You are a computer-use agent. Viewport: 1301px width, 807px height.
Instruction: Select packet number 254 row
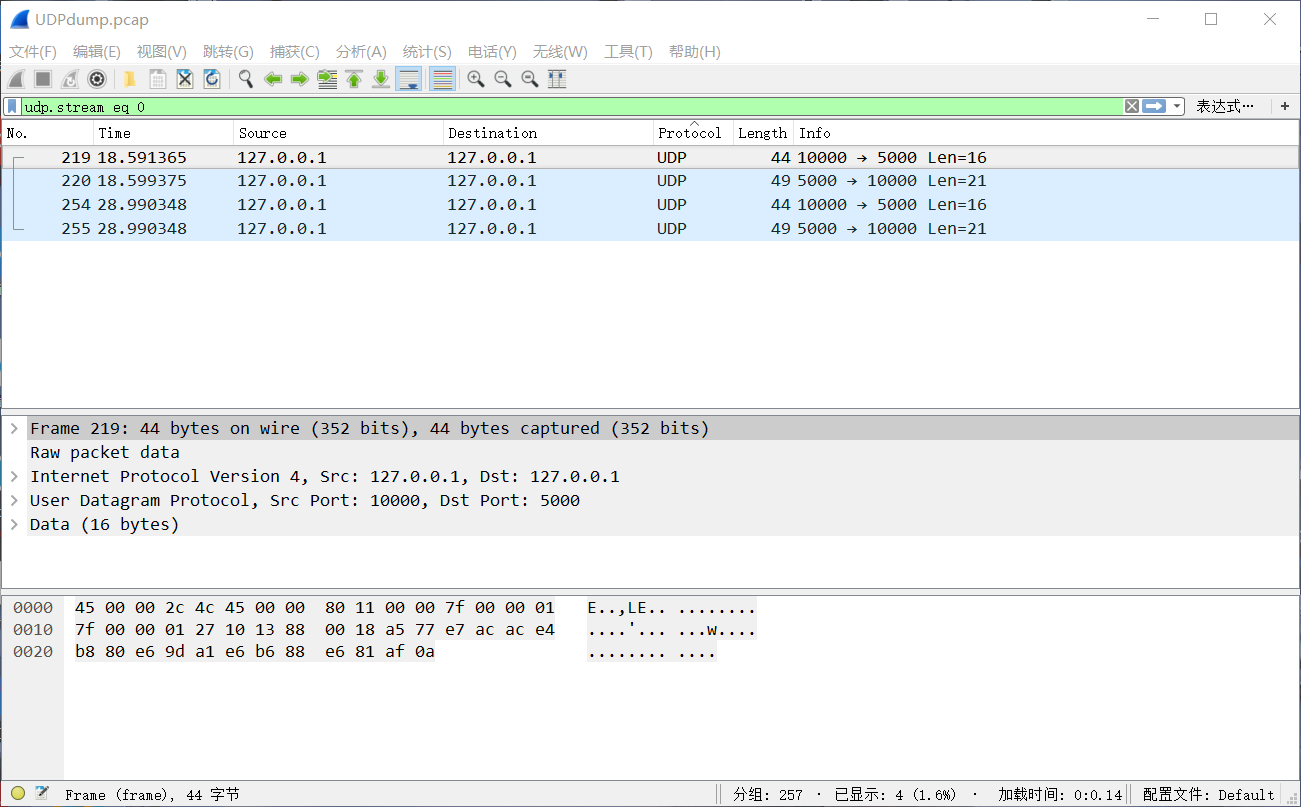click(650, 205)
